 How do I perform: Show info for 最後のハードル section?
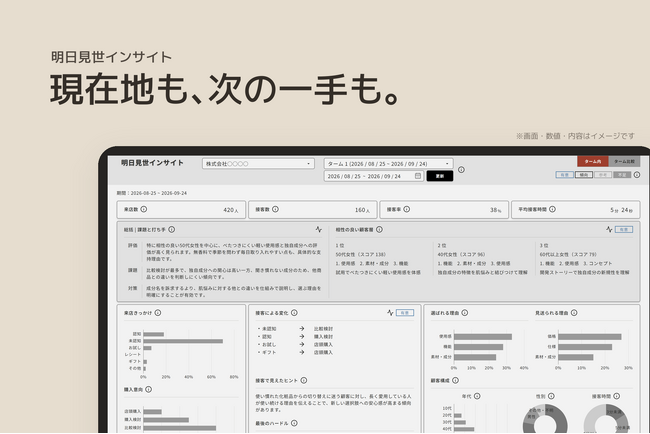(x=294, y=423)
